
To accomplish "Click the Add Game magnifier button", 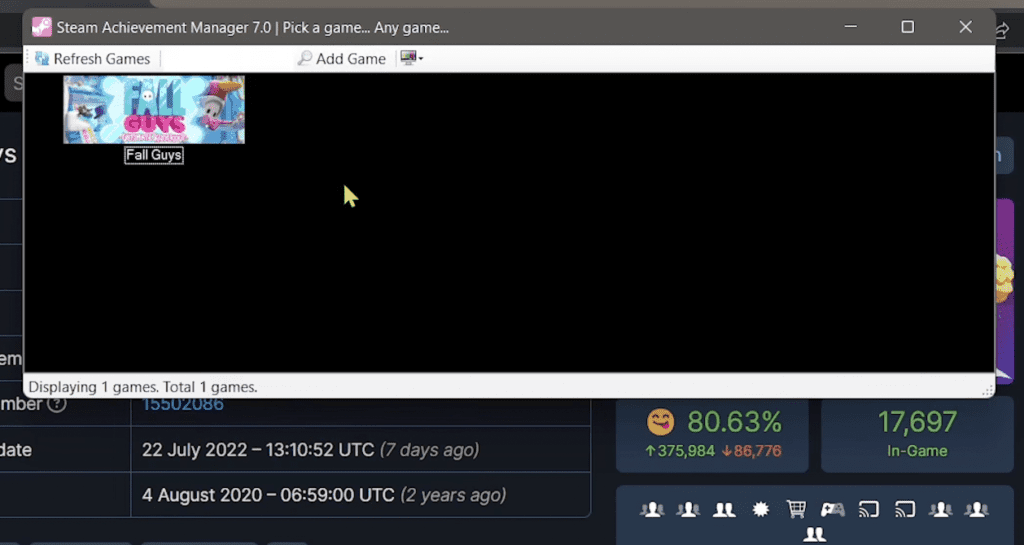I will 341,59.
